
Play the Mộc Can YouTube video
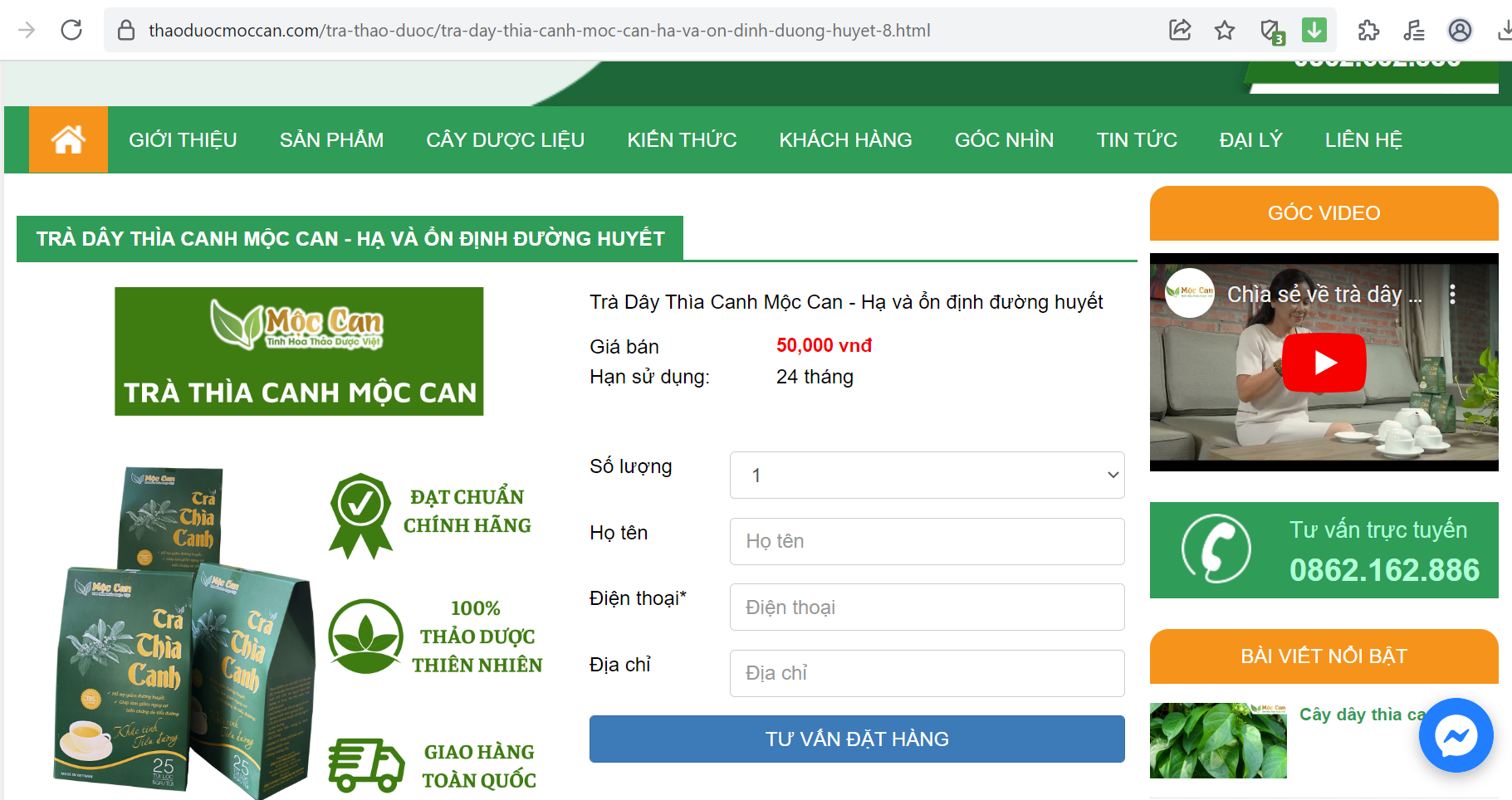(x=1324, y=363)
